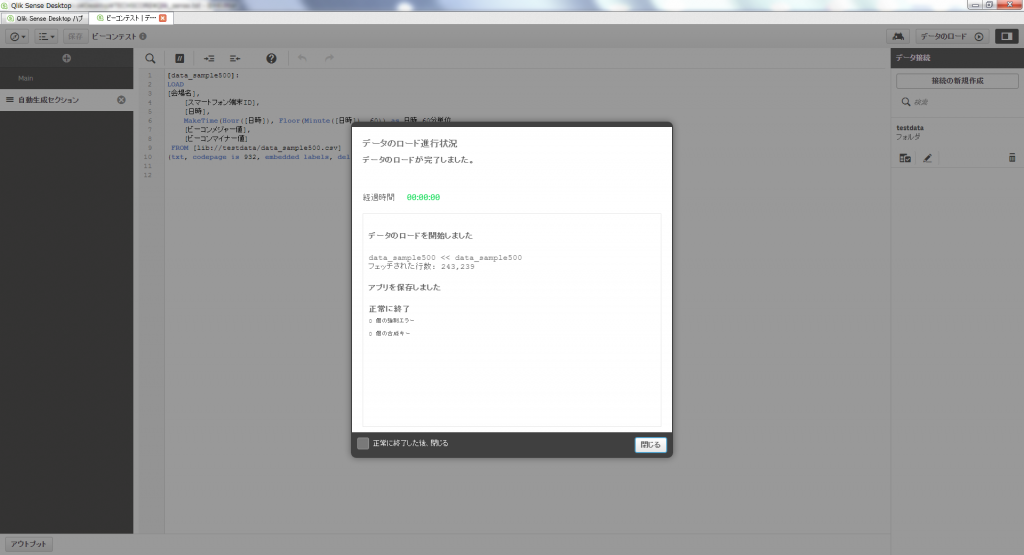The height and width of the screenshot is (555, 1024).
Task: Expand the list-style menu dropdown in the toolbar
Action: (47, 36)
